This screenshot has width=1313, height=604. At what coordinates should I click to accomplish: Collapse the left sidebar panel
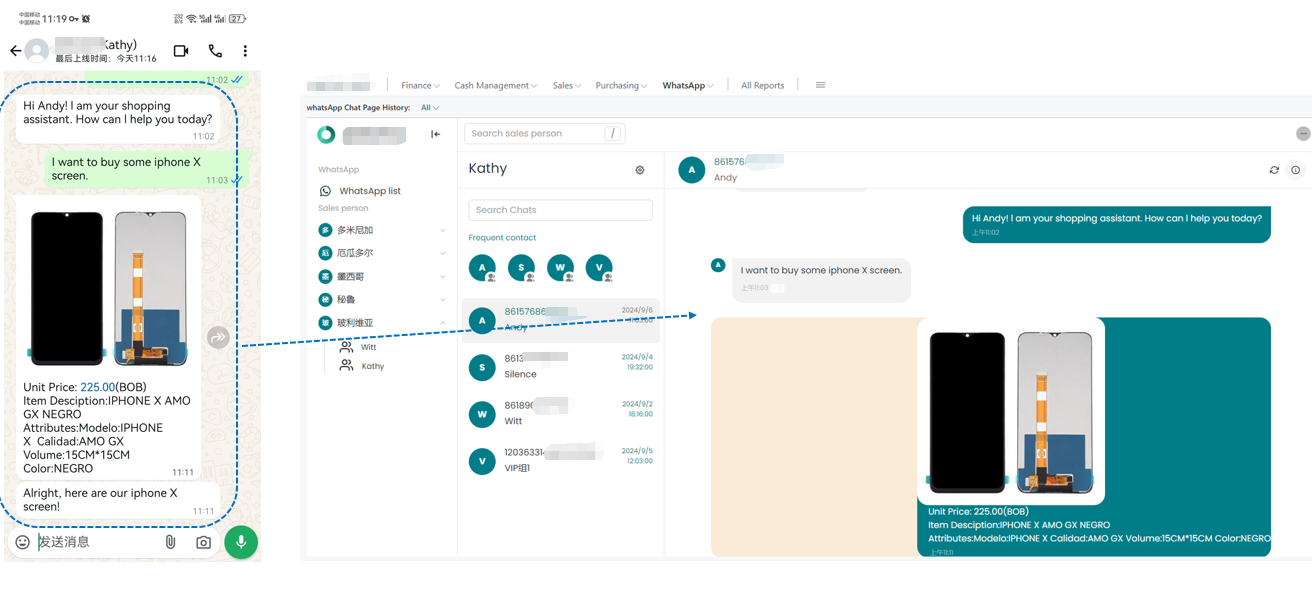point(435,134)
